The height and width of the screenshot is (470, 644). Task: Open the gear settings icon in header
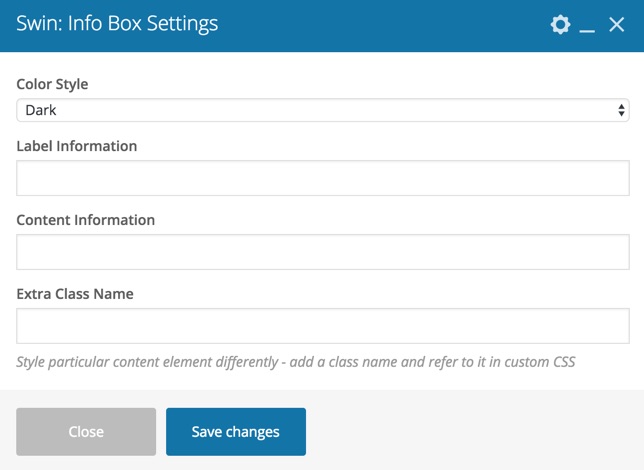tap(560, 25)
